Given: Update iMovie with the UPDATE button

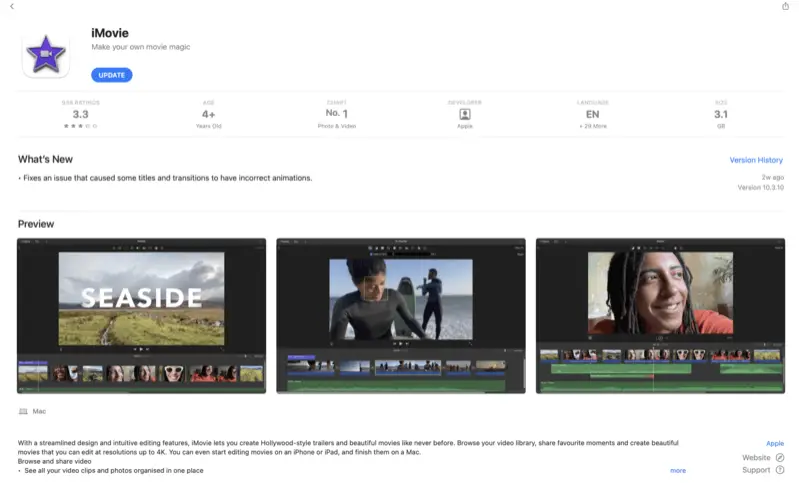Looking at the screenshot, I should coord(112,75).
